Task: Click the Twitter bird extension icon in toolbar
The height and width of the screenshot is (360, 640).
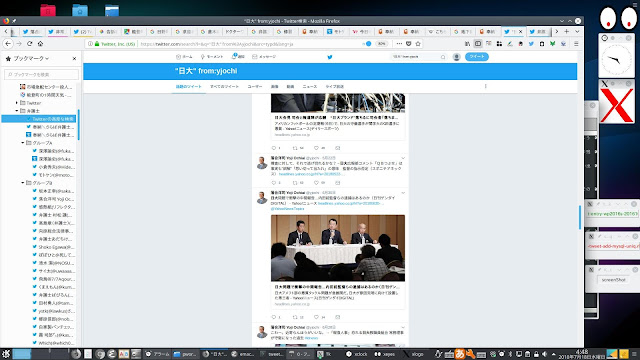Action: click(531, 44)
